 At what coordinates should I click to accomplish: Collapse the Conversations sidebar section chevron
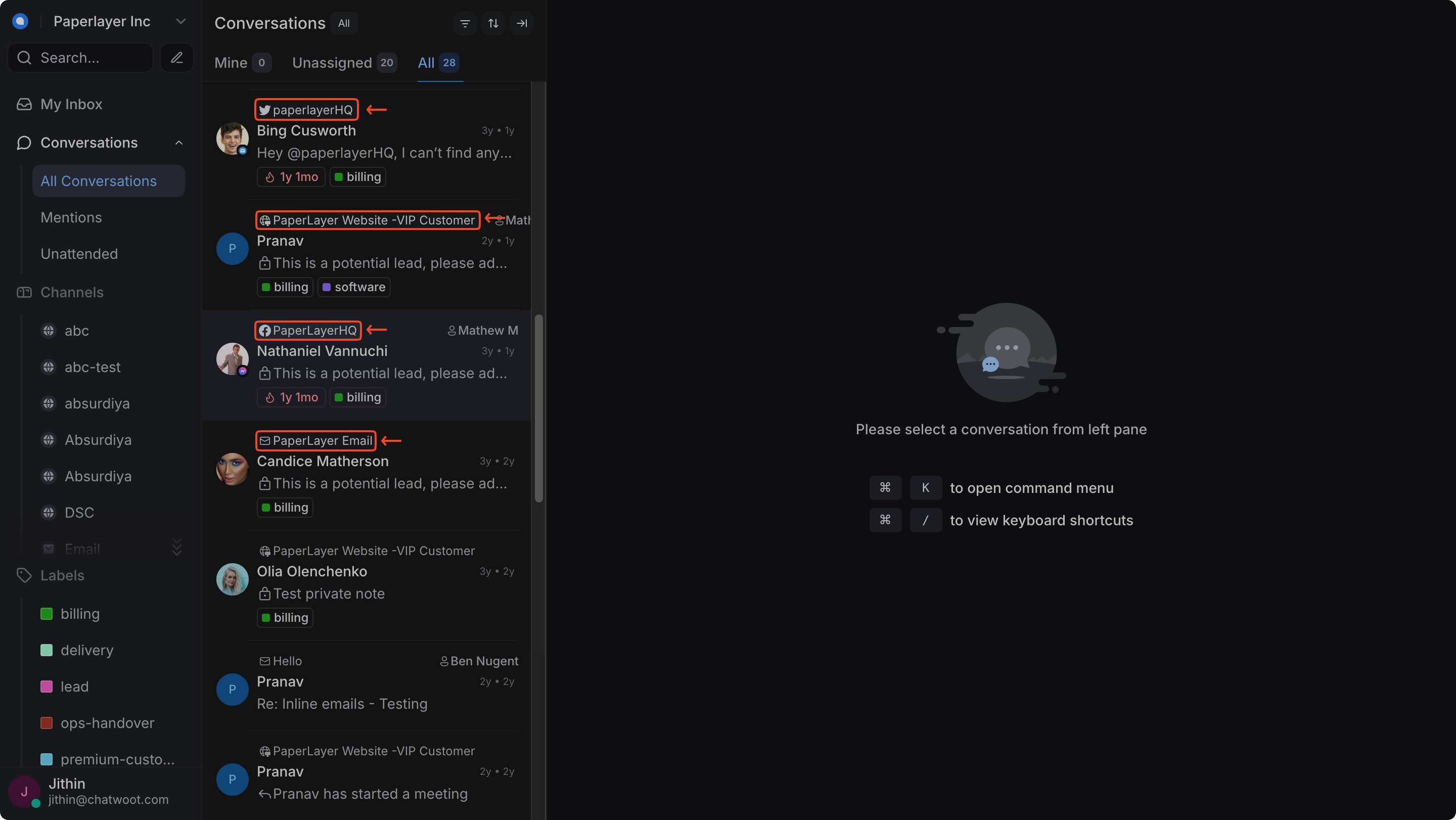pos(179,143)
